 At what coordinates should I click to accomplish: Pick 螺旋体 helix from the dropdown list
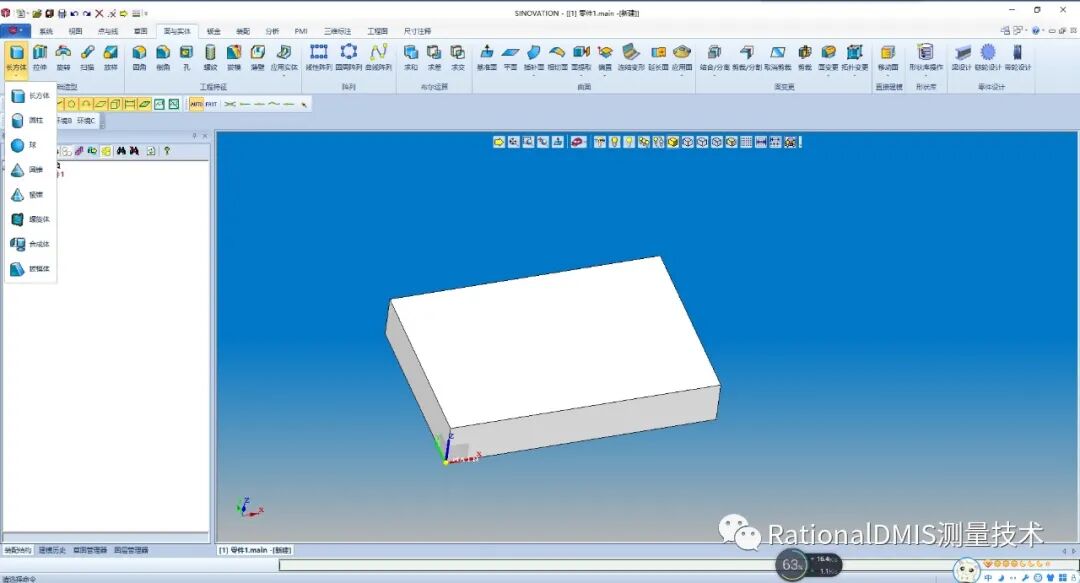30,219
